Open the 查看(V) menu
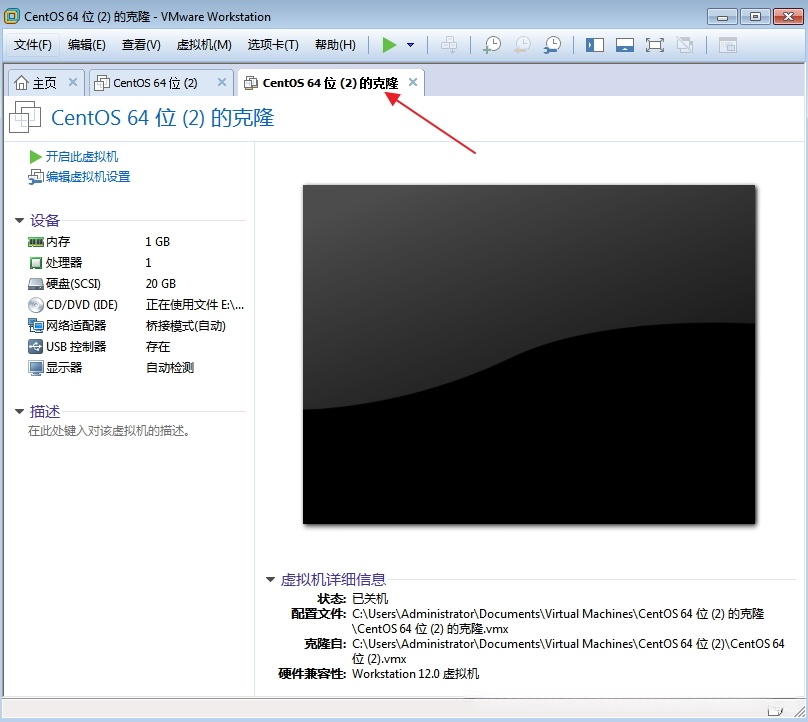 pos(141,45)
